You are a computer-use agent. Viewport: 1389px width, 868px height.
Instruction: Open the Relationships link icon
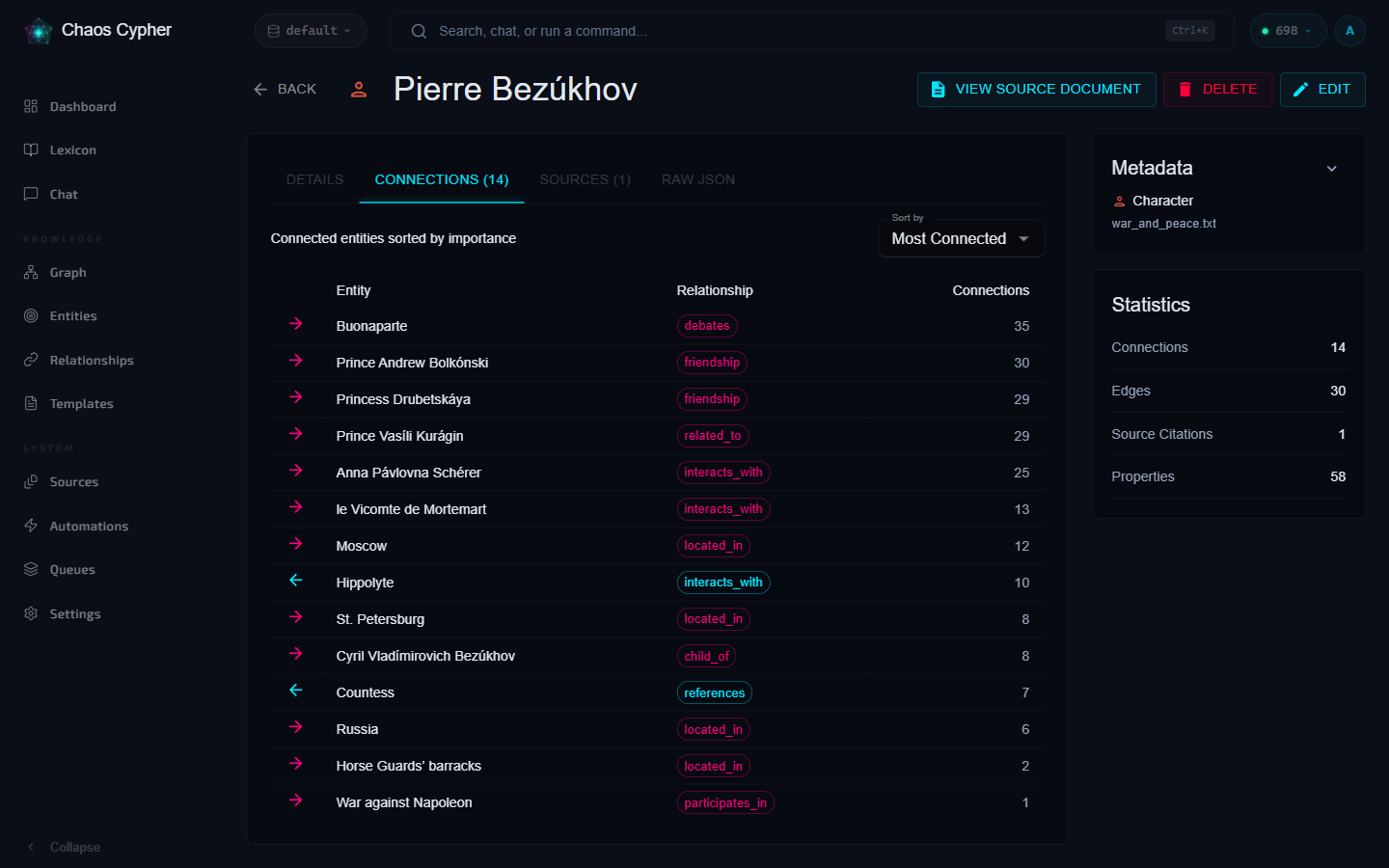[31, 360]
